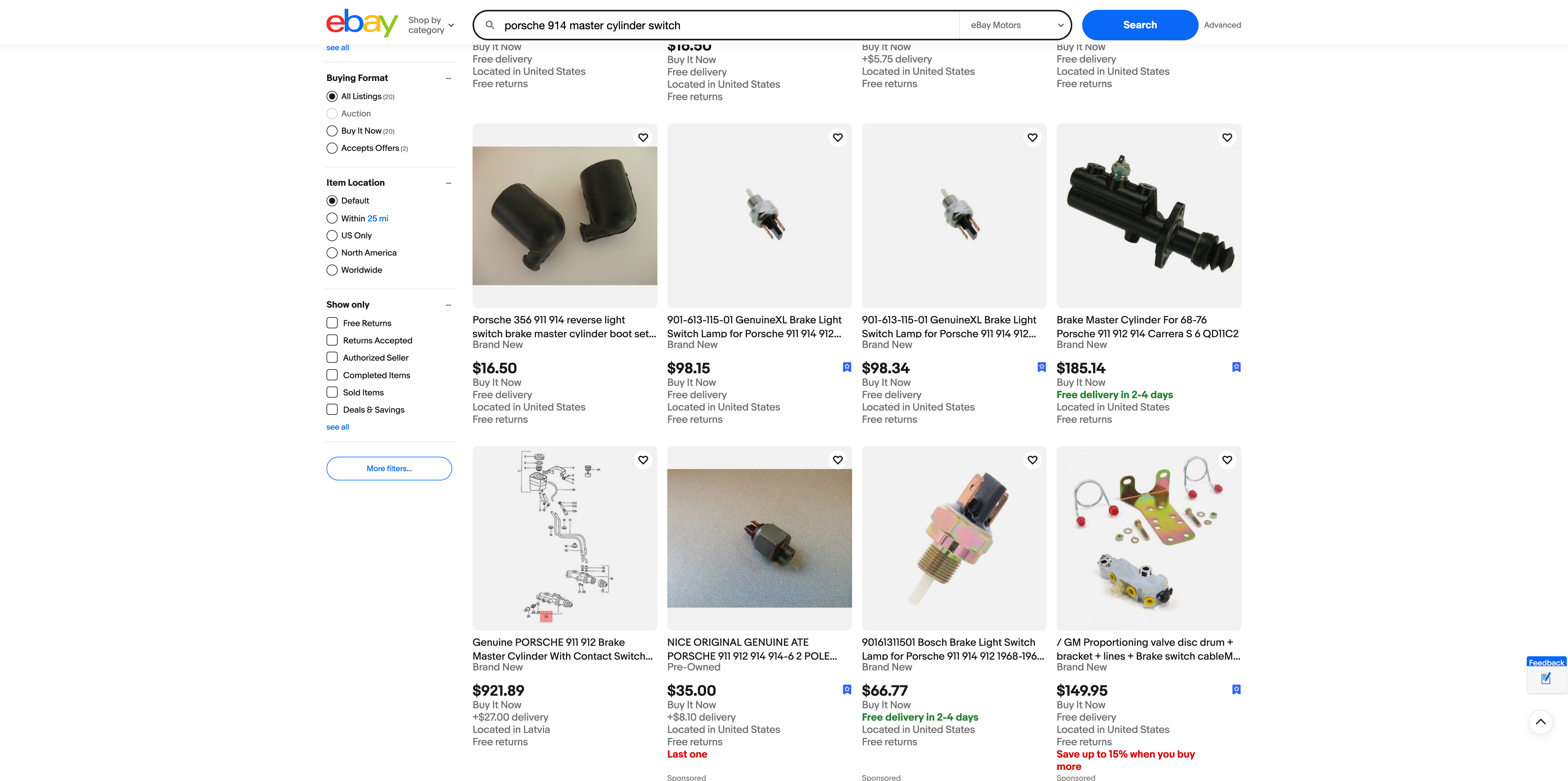The image size is (1568, 781).
Task: Watch the $185.14 Brake Master Cylinder listing
Action: point(1227,138)
